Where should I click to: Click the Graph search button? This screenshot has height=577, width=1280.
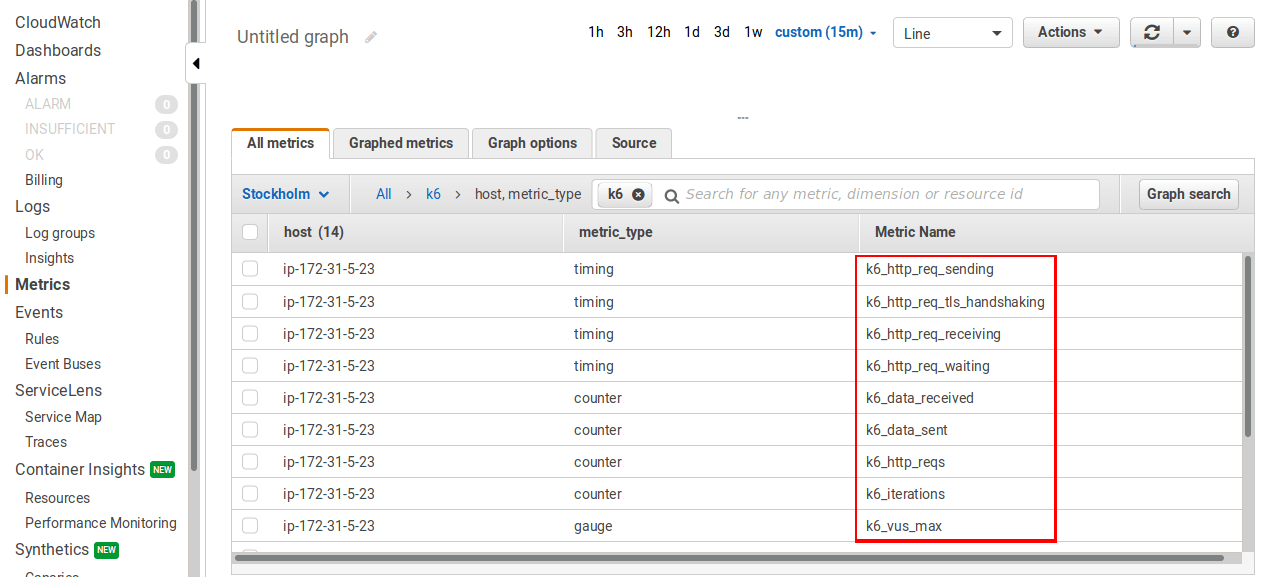[x=1188, y=194]
